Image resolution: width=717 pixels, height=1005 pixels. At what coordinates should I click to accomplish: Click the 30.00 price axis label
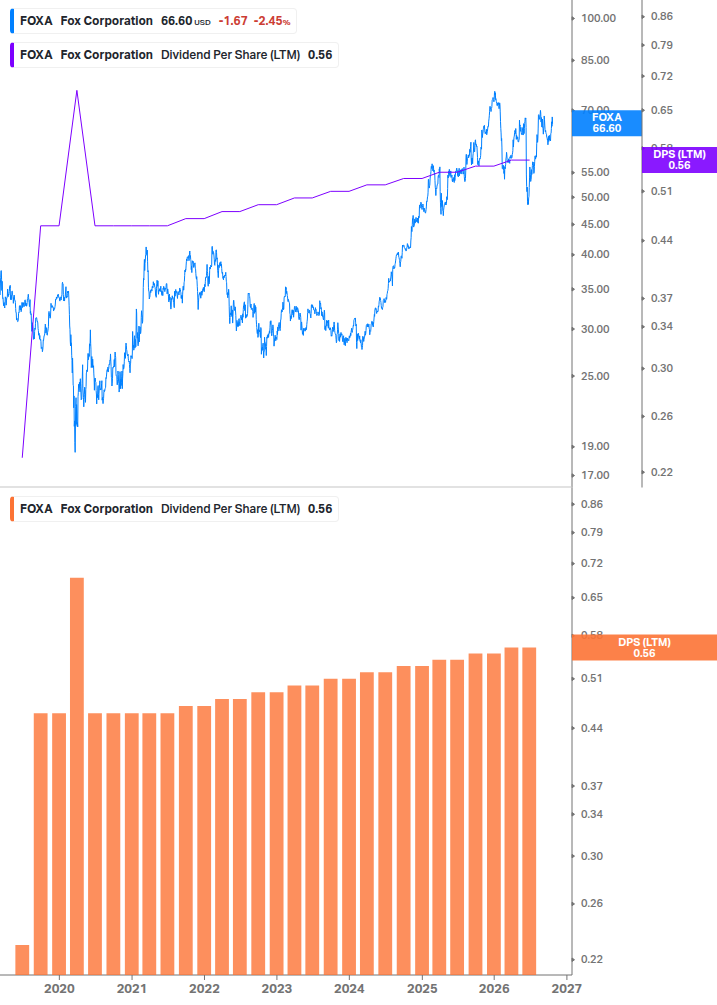[x=595, y=329]
